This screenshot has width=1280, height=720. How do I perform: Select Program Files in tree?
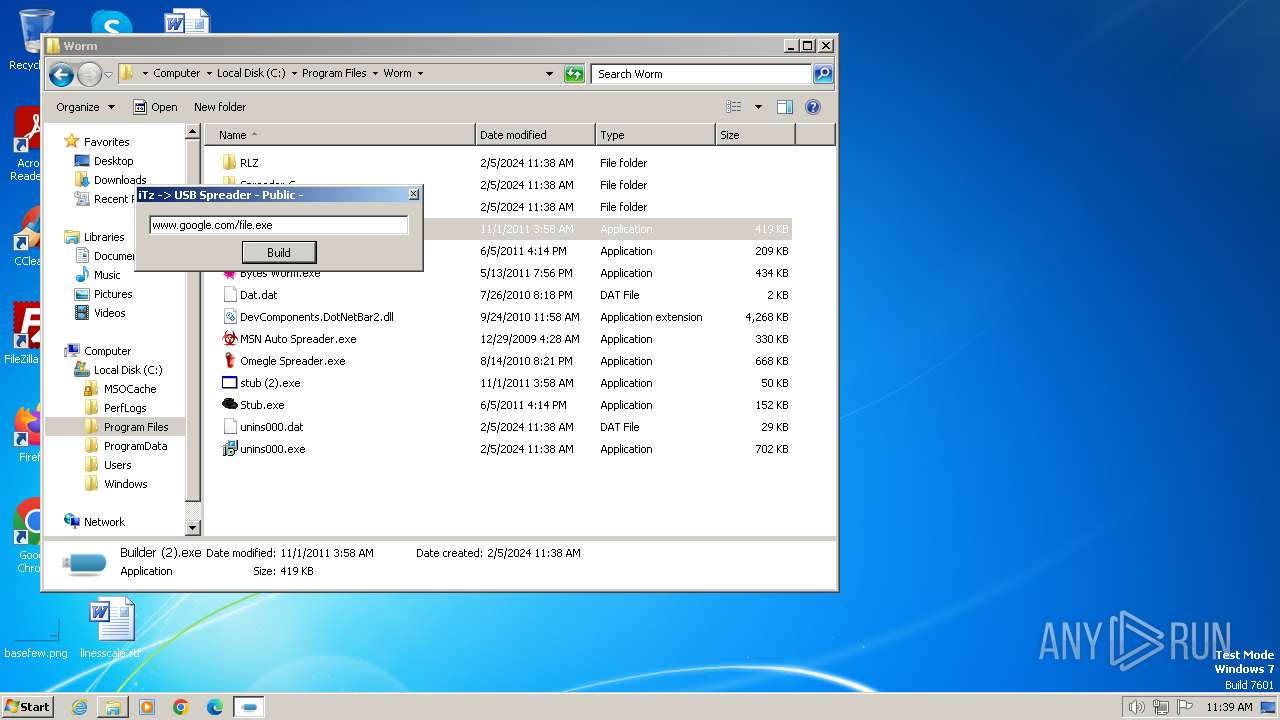click(x=136, y=427)
